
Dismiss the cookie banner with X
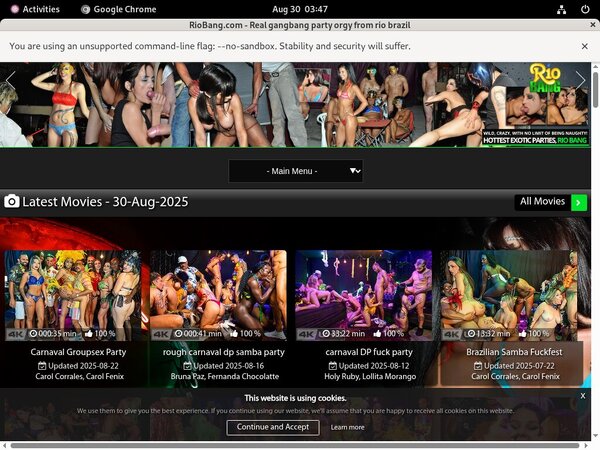click(x=583, y=396)
